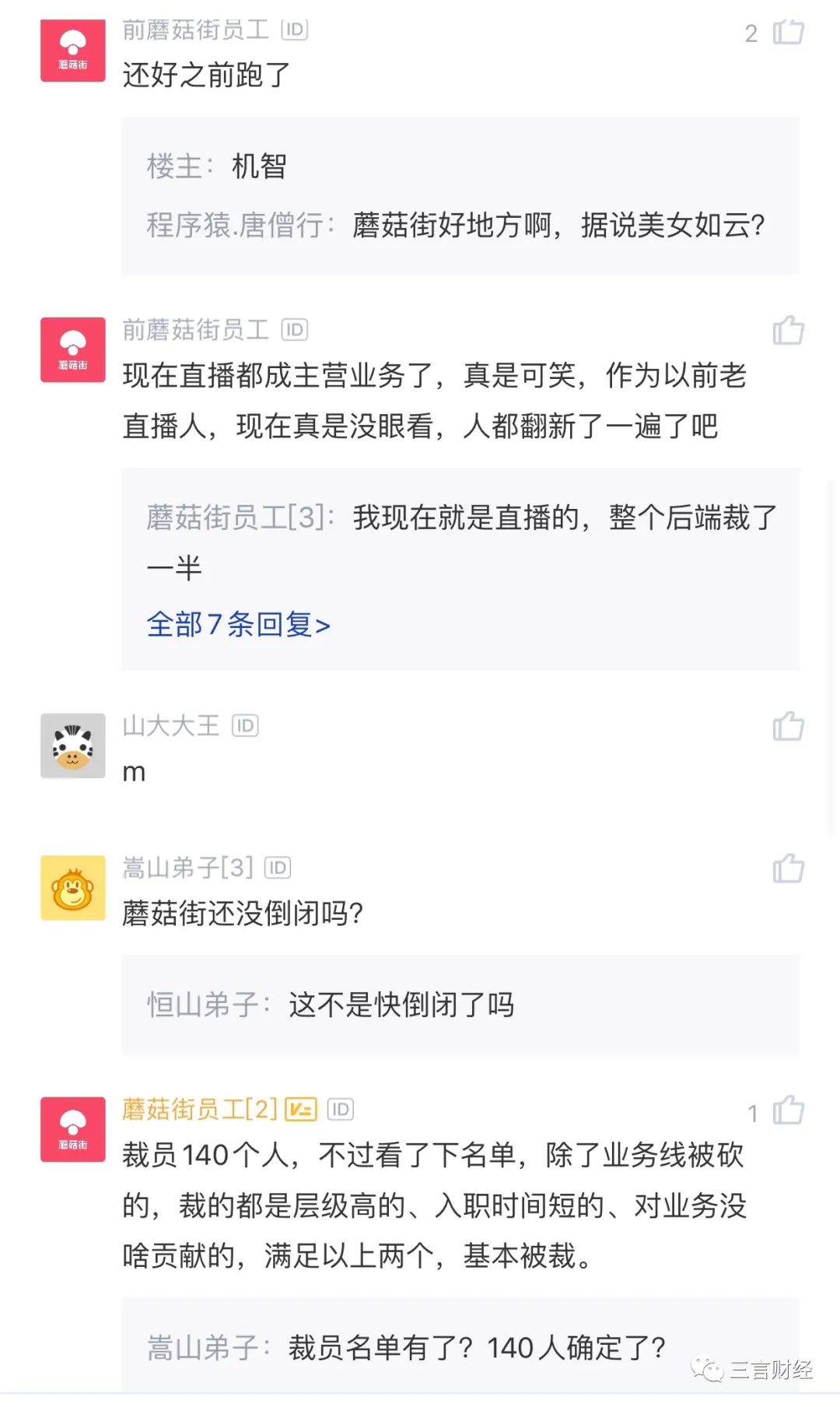Image resolution: width=840 pixels, height=1407 pixels.
Task: Tap the ID badge next to 山大大王
Action: (245, 726)
